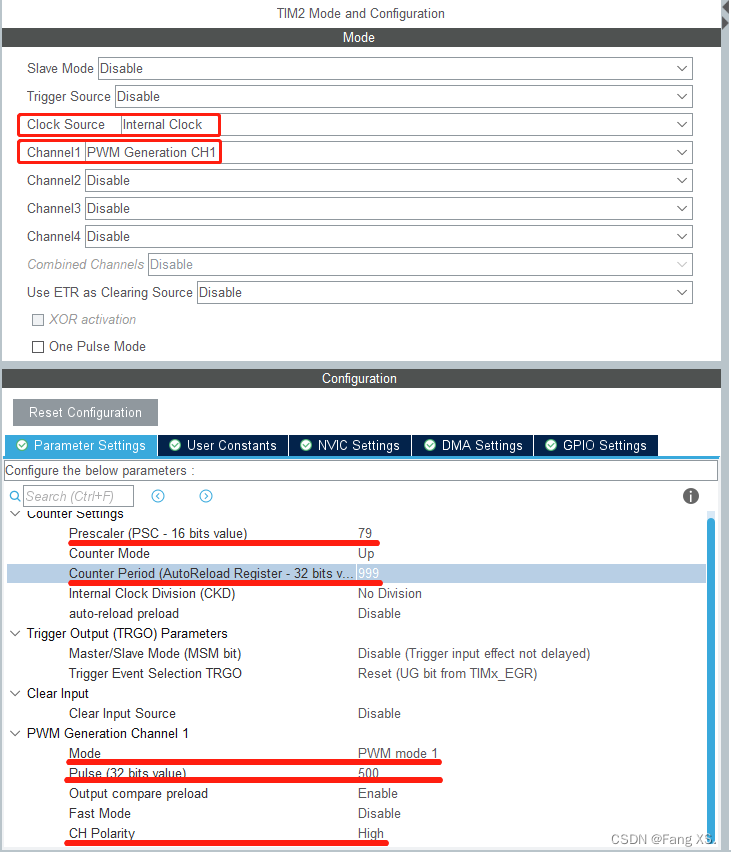Enable One Pulse Mode checkbox
Screen dimensions: 731x856
click(x=38, y=347)
